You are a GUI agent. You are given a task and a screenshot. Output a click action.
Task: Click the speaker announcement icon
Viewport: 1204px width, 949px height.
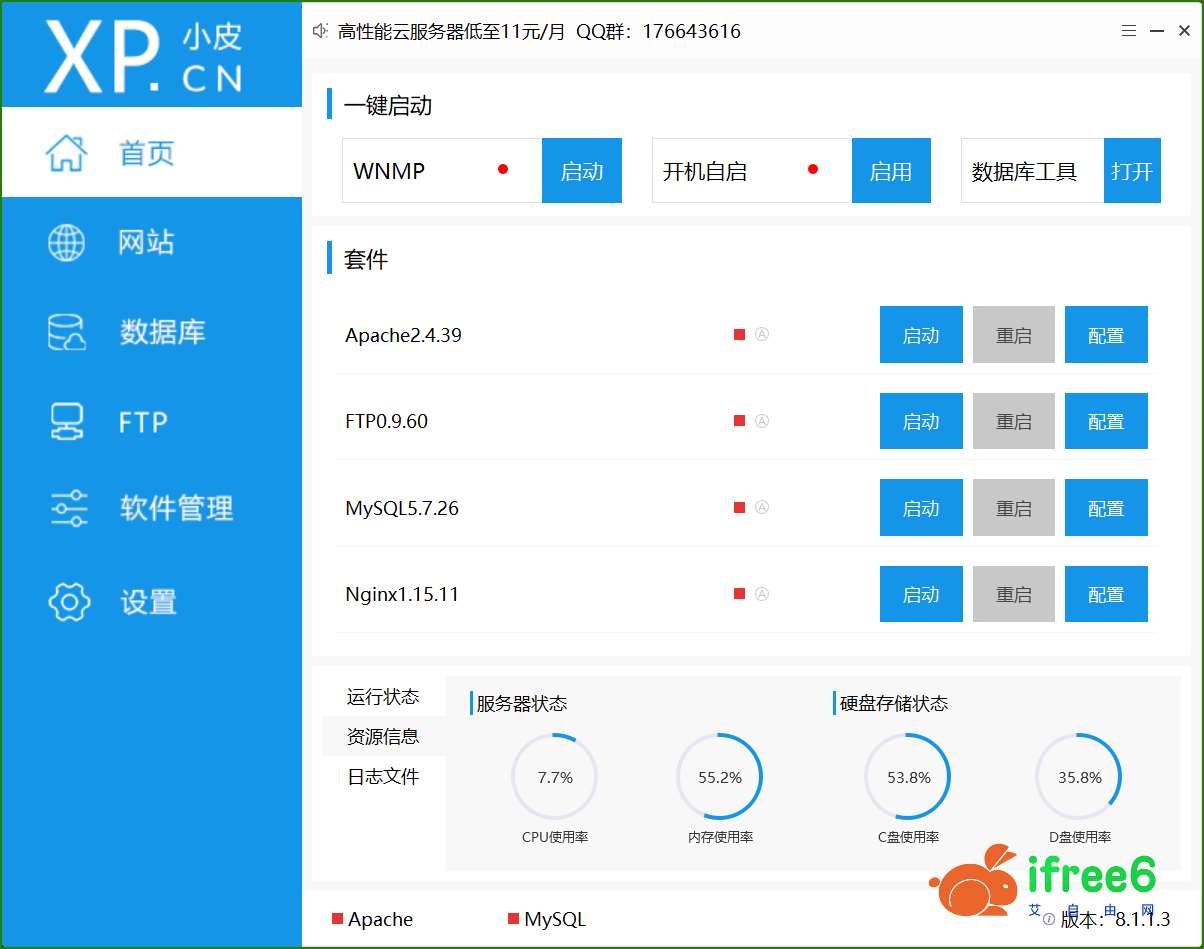[320, 31]
